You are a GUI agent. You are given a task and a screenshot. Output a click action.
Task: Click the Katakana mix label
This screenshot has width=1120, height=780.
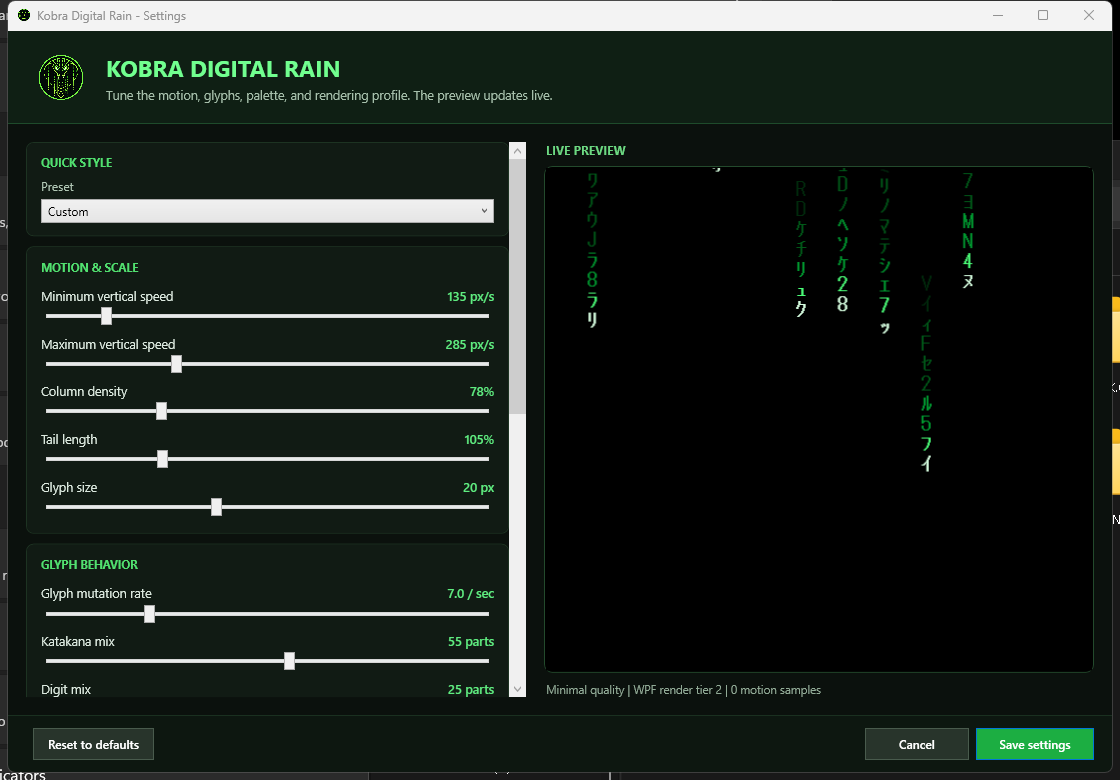click(78, 641)
